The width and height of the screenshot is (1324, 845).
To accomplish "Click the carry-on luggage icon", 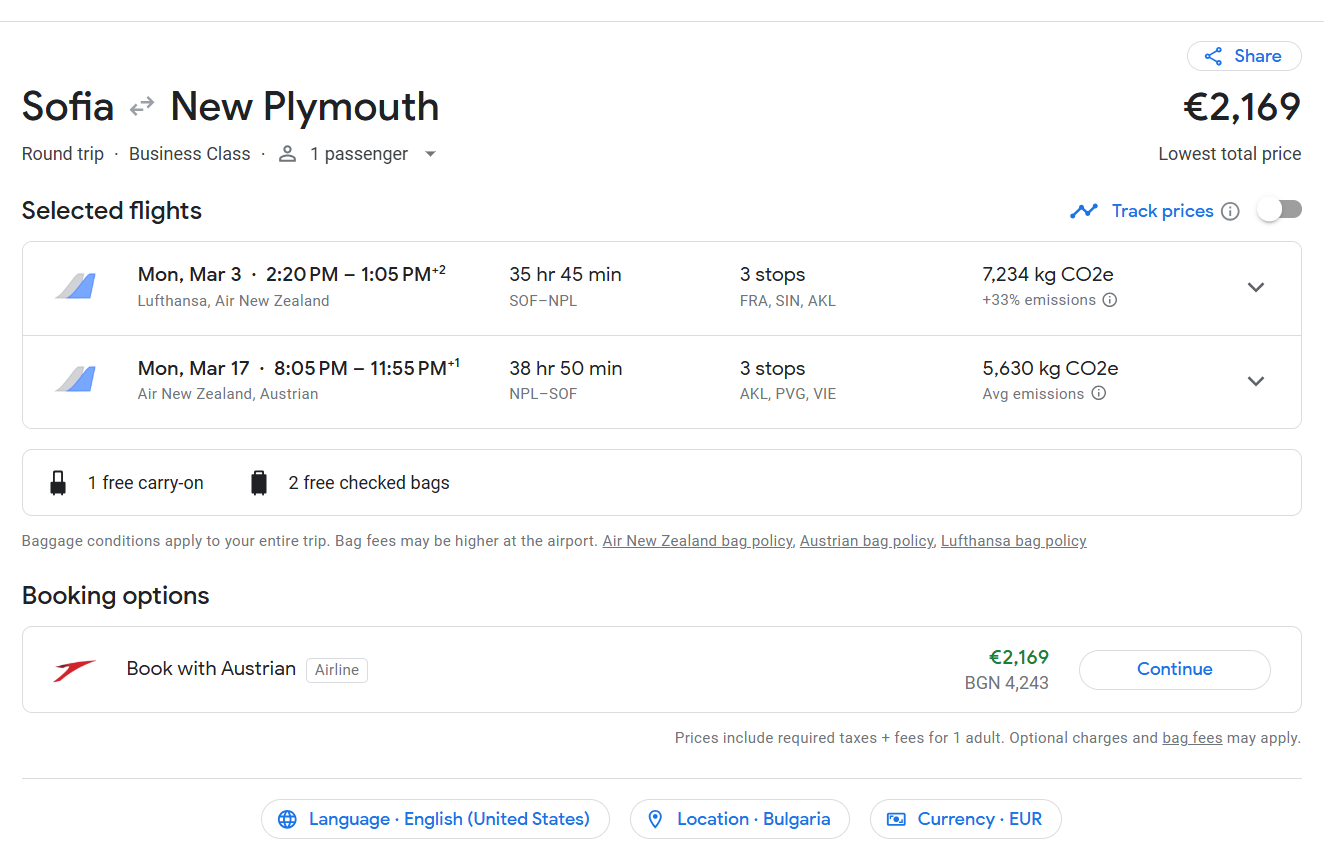I will [58, 483].
